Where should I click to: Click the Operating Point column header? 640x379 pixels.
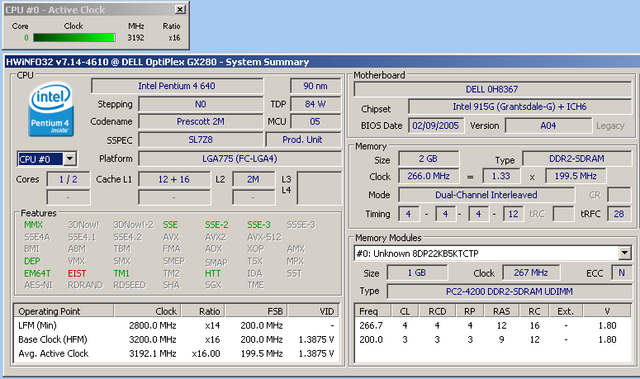(x=64, y=311)
